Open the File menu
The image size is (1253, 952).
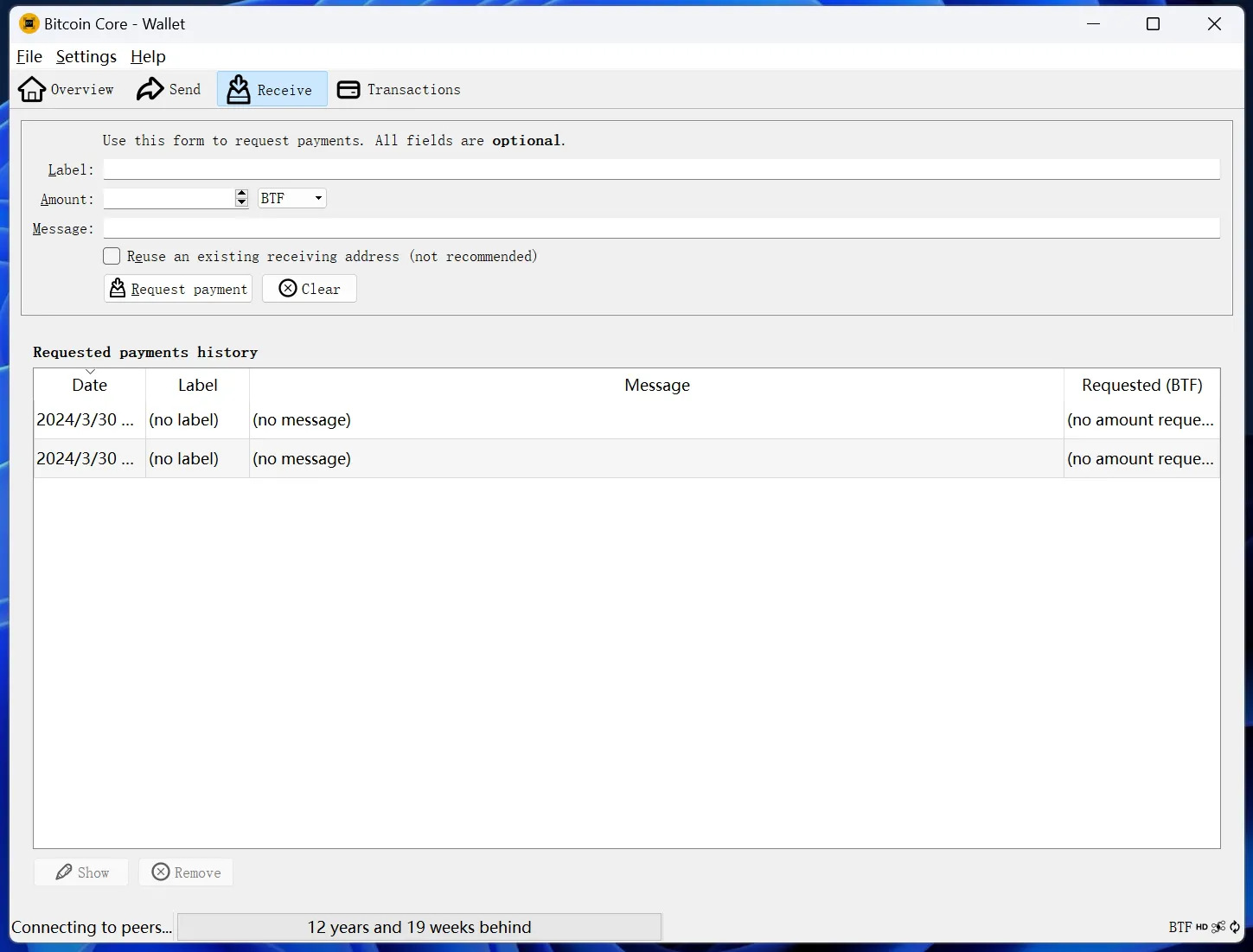[29, 56]
